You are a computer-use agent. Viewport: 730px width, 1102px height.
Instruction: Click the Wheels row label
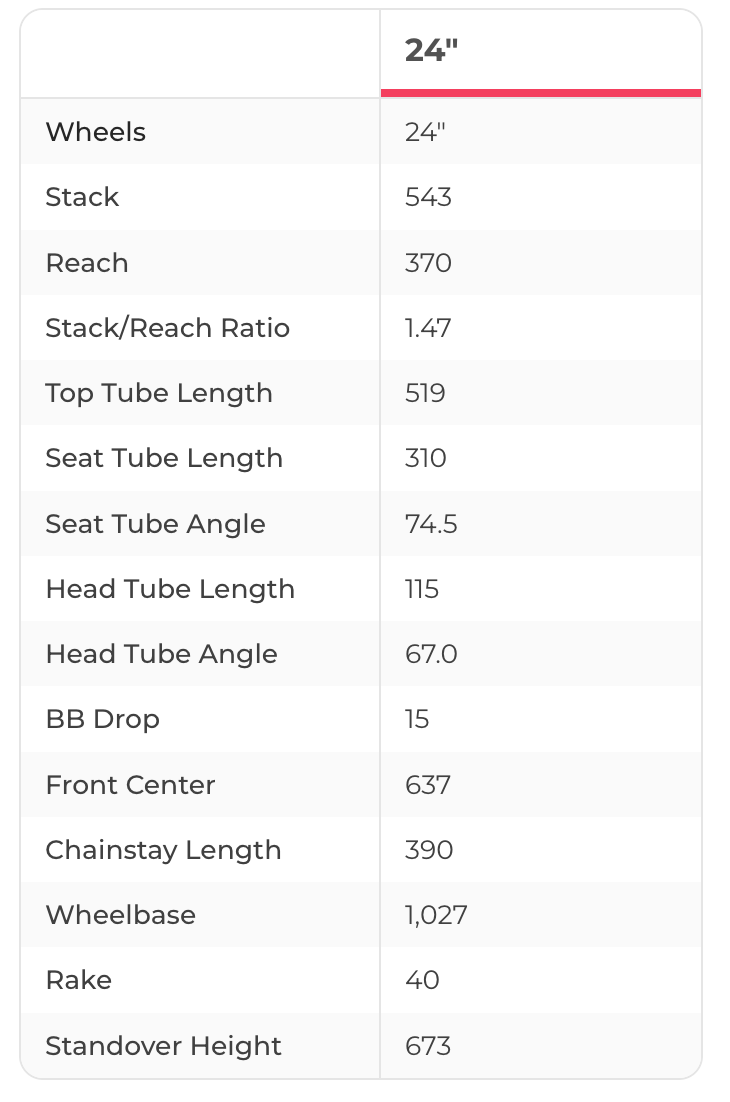[96, 132]
